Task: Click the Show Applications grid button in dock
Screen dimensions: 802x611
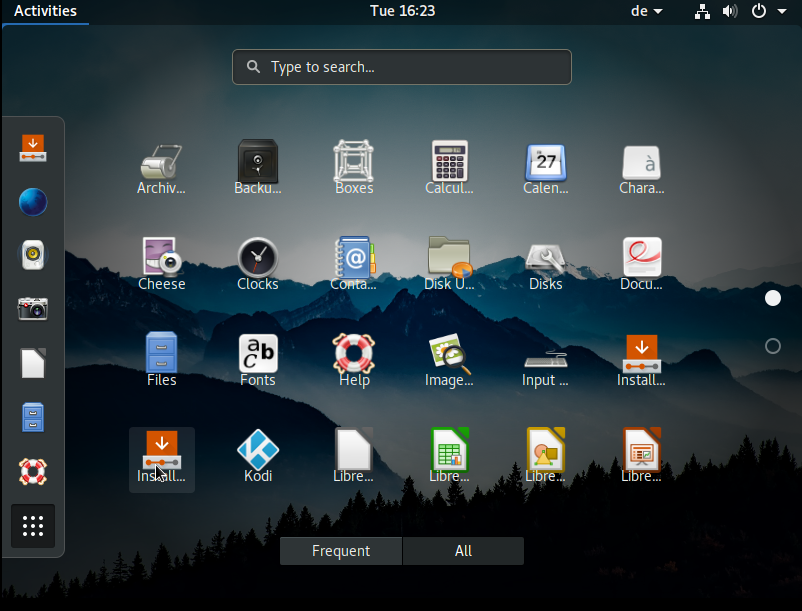Action: [x=33, y=525]
